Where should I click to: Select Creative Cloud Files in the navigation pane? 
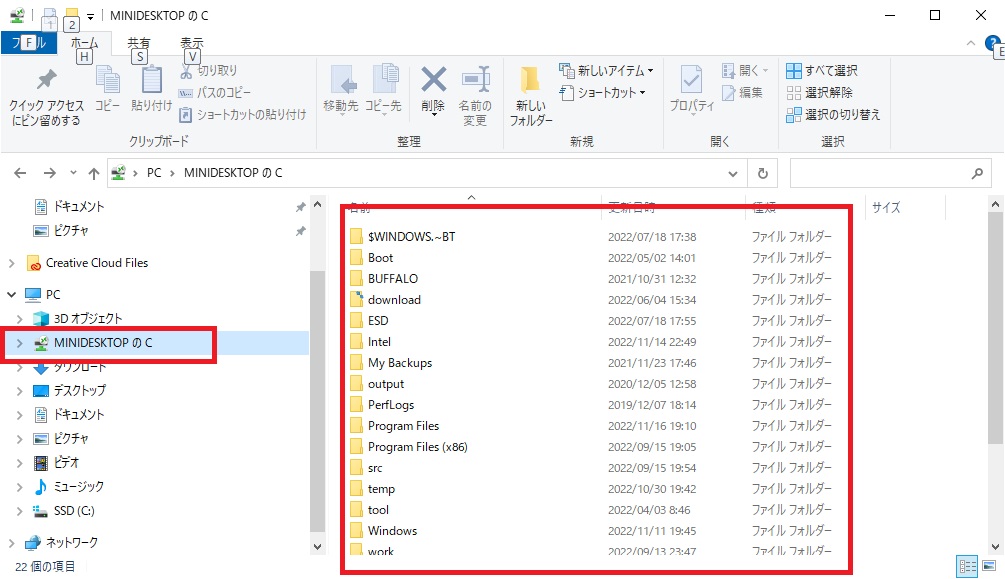[x=96, y=263]
